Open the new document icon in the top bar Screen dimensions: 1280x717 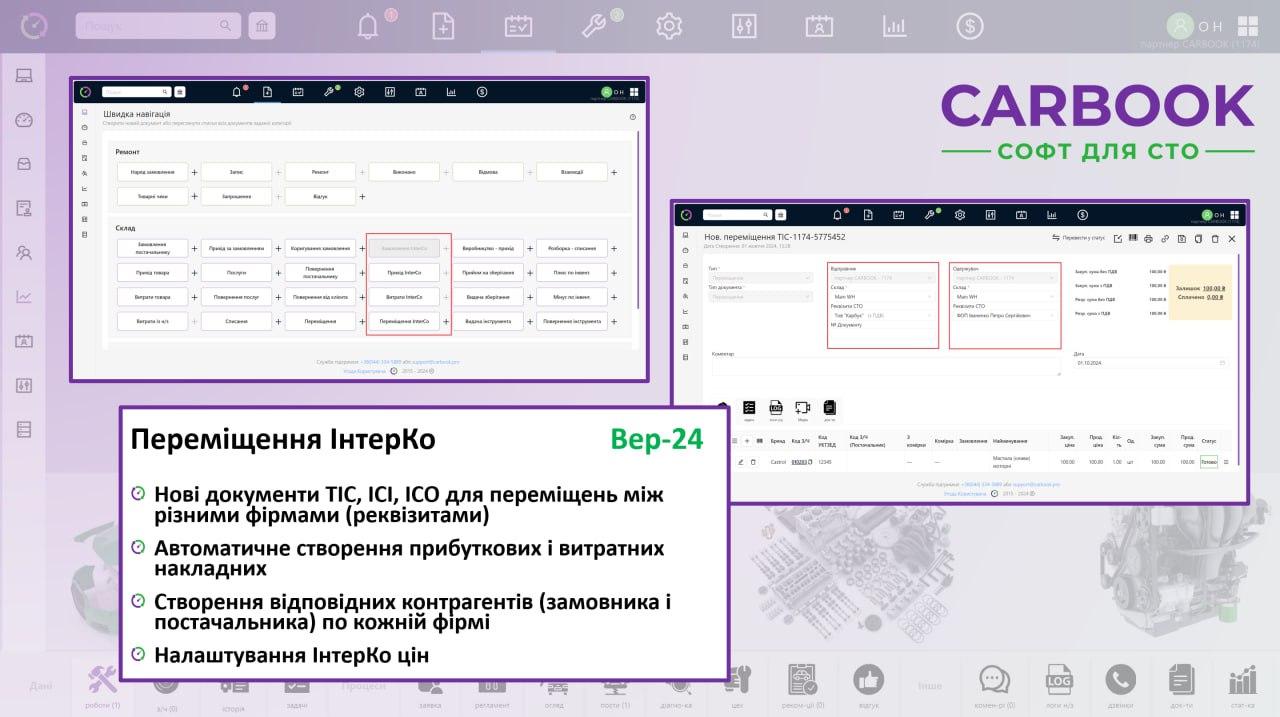(x=443, y=26)
